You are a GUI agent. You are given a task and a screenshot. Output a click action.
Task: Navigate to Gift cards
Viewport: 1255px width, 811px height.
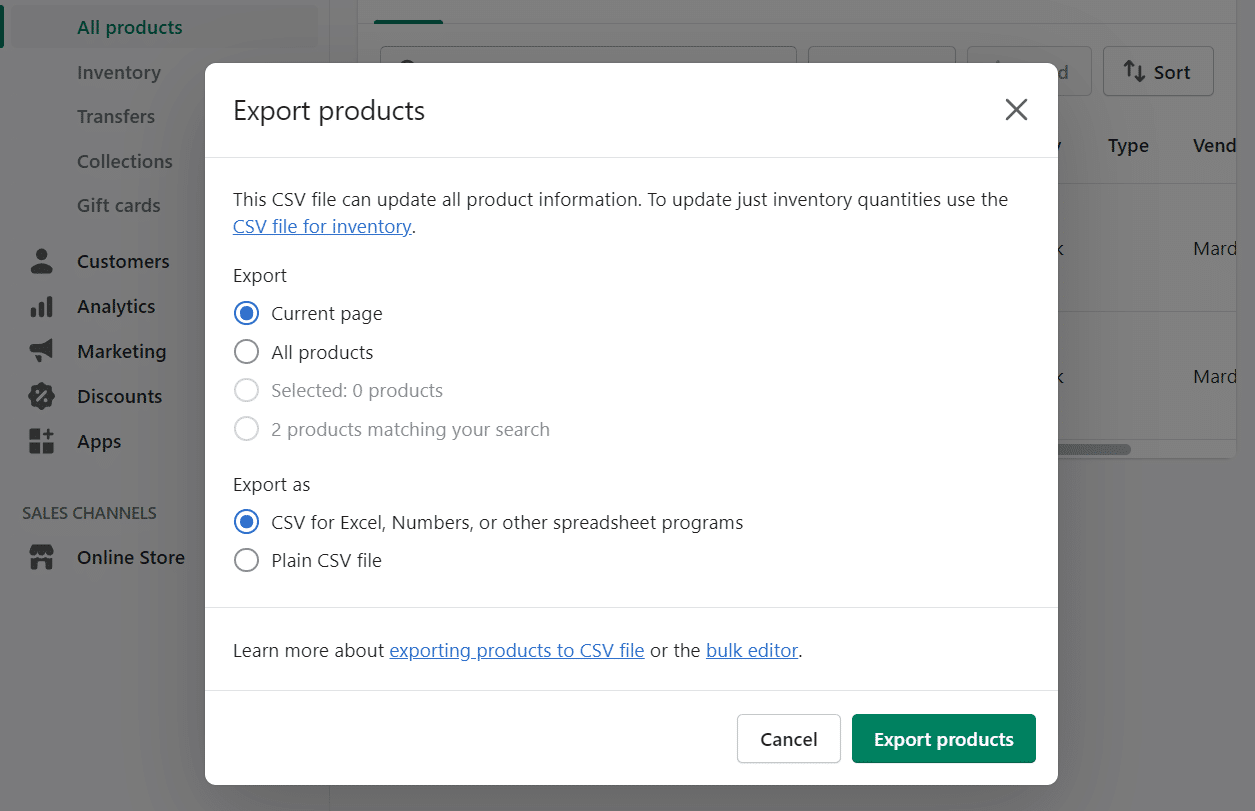coord(119,205)
